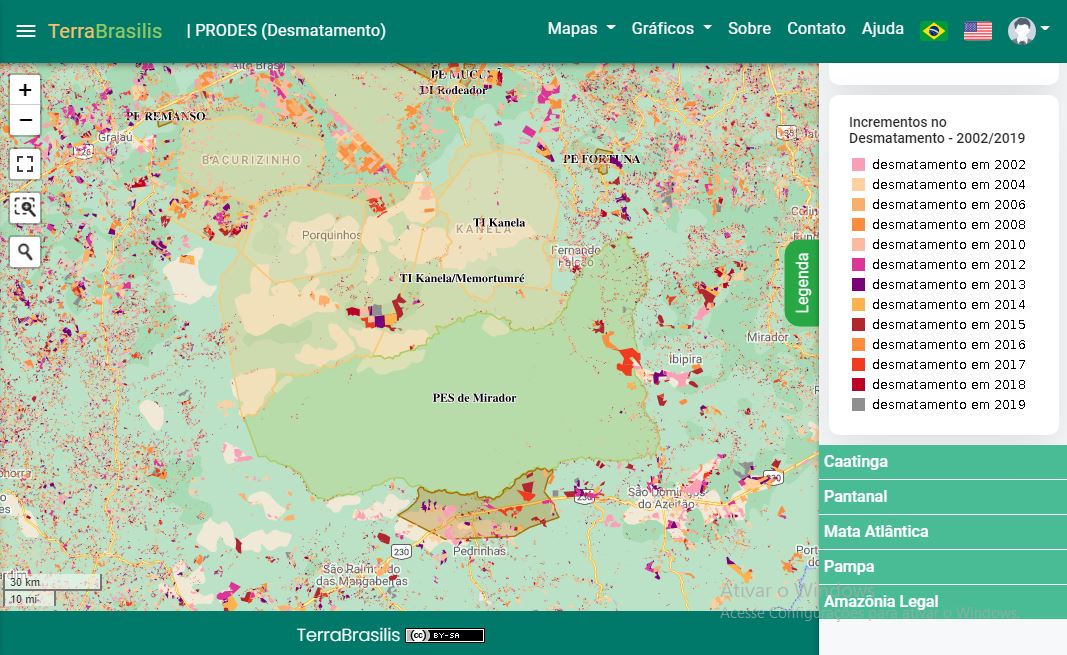Expand the Caatinga biome section

click(942, 462)
